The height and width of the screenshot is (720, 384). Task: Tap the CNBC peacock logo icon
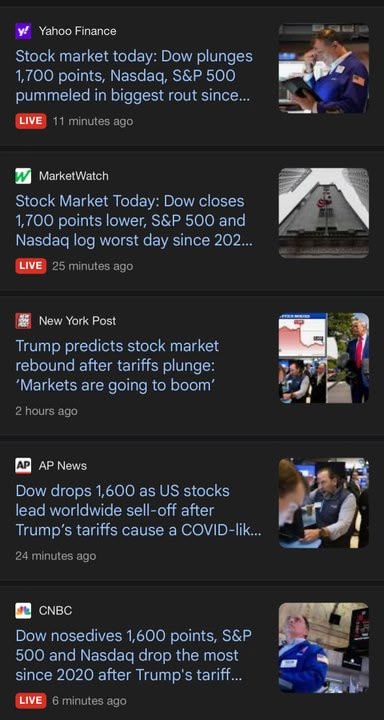23,611
